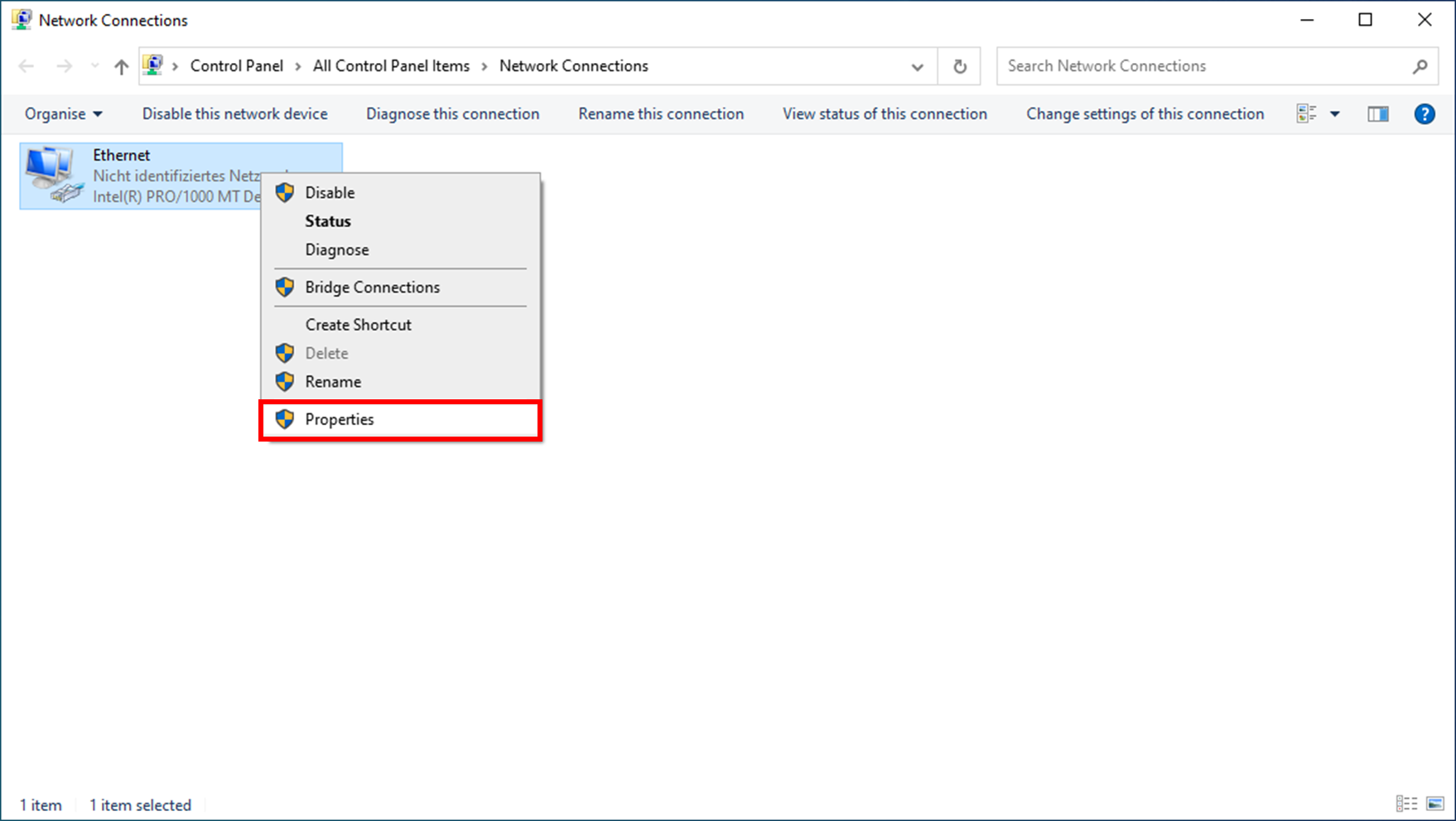Switch to details view in status bar
The height and width of the screenshot is (821, 1456).
1405,804
